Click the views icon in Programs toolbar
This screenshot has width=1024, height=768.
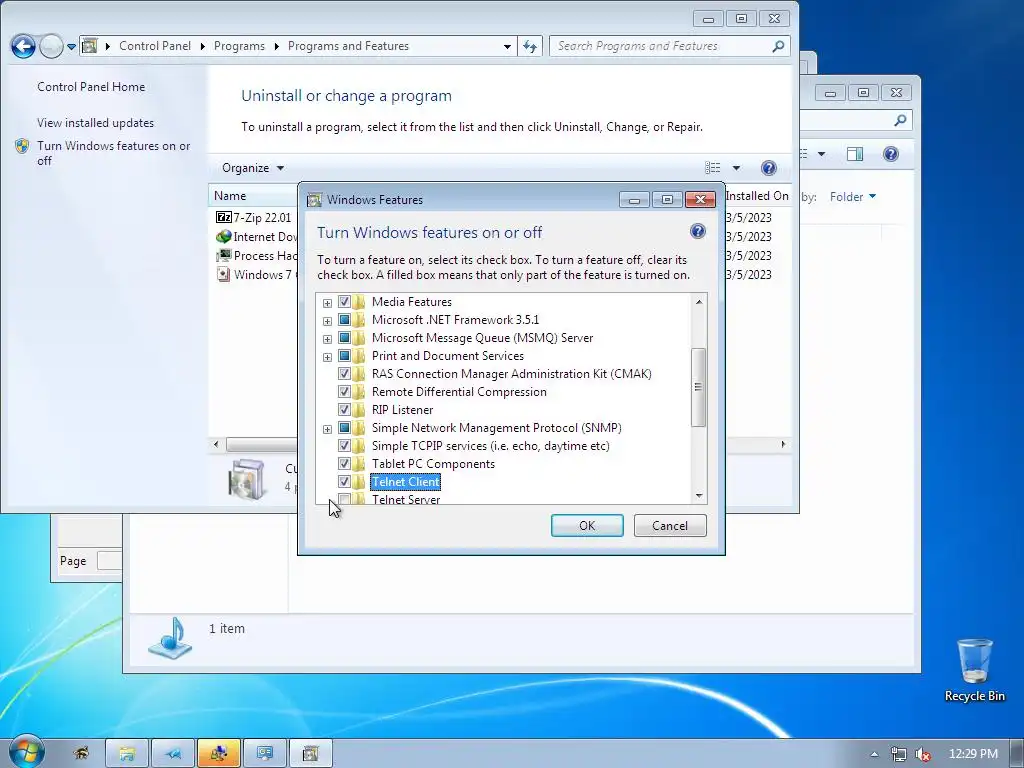(712, 168)
